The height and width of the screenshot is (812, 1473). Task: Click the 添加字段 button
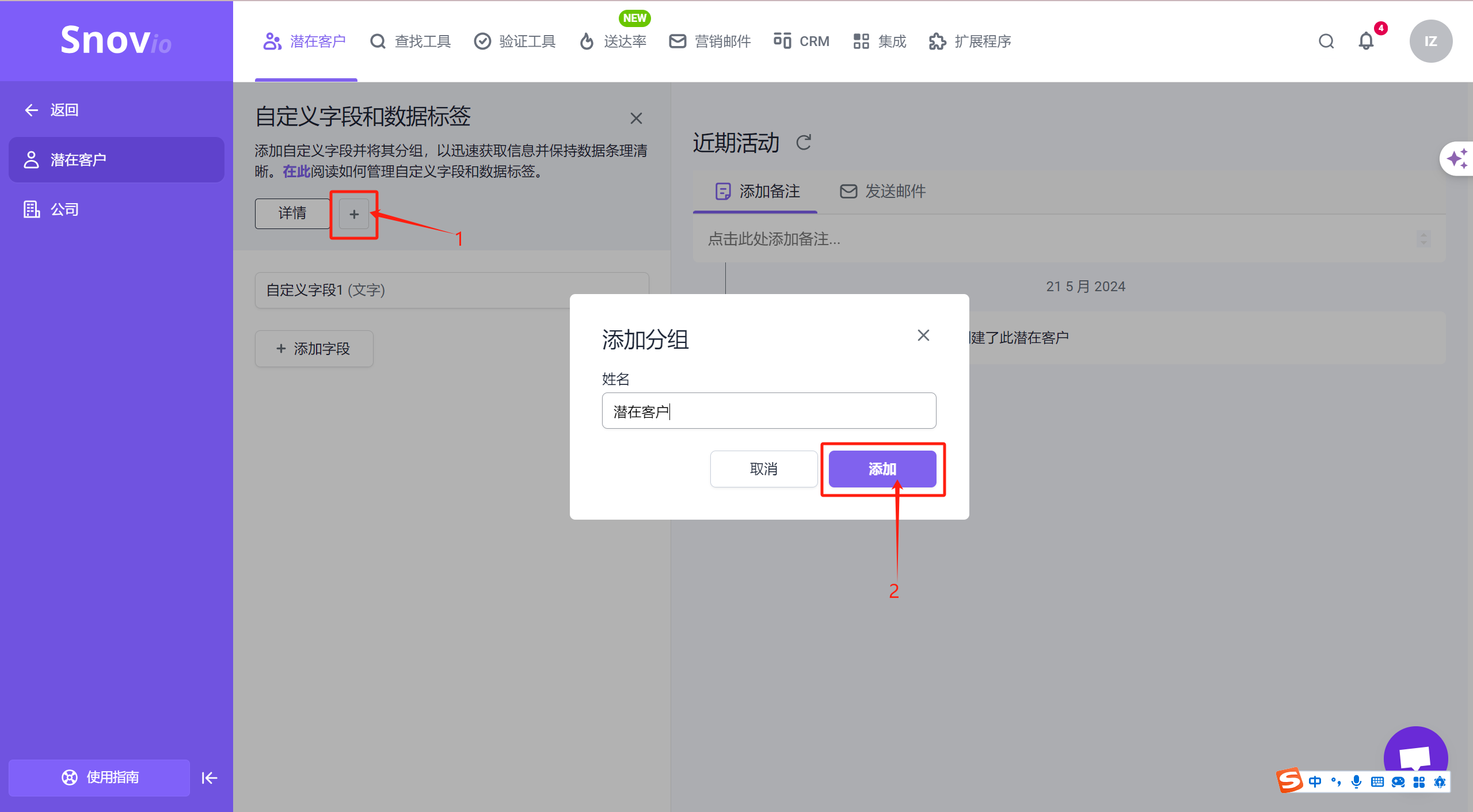point(314,349)
